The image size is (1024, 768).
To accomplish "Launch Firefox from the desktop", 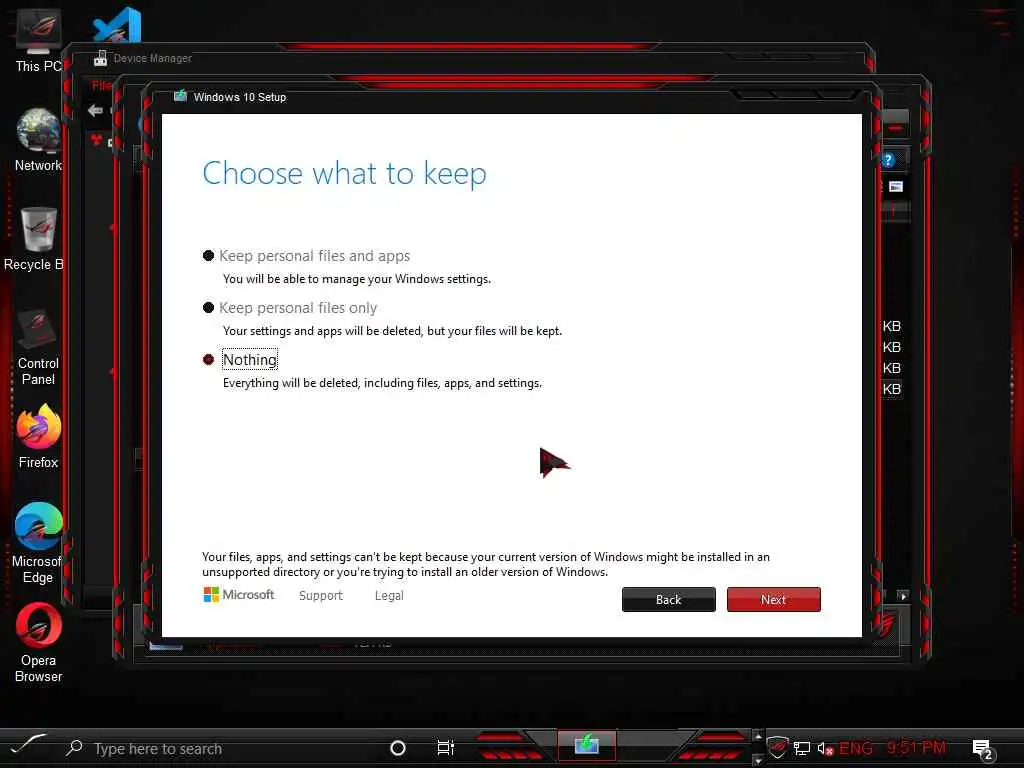I will click(x=38, y=436).
